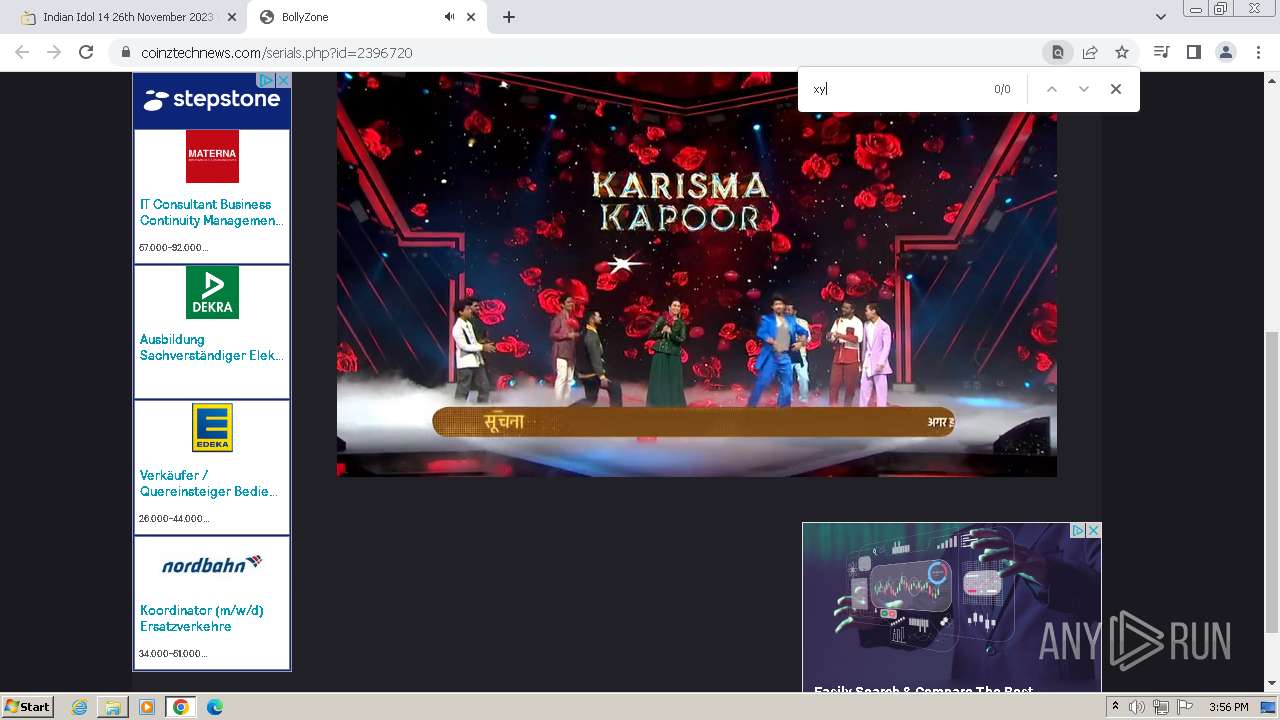Click the DEKRA logo in ad
1280x720 pixels.
pos(212,292)
